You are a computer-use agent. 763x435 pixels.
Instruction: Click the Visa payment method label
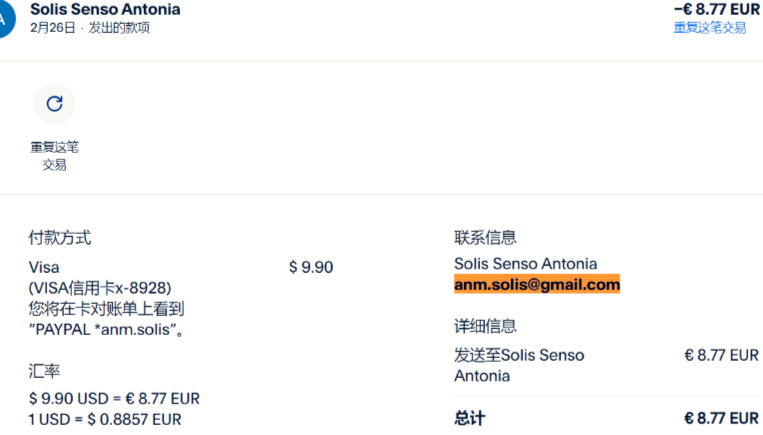click(x=44, y=267)
